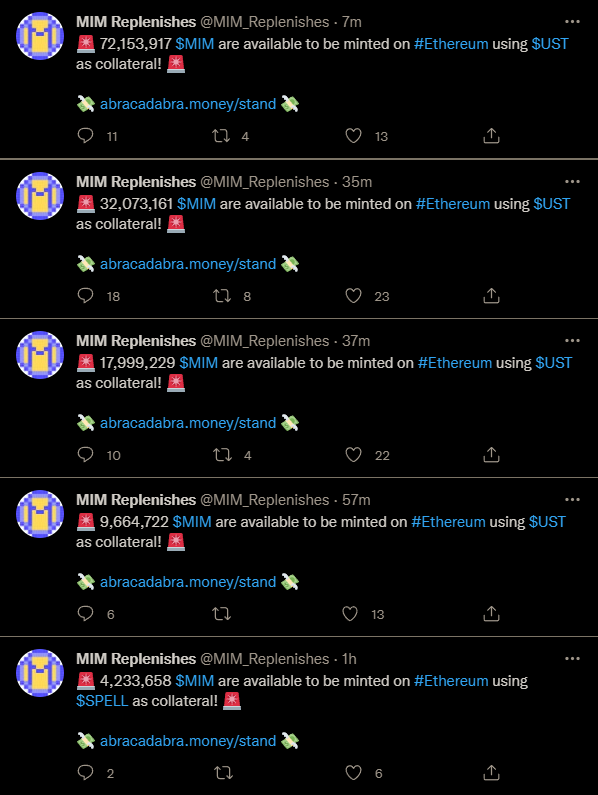The image size is (598, 795).
Task: Like the 17,999,229 $MIM tweet
Action: click(354, 455)
